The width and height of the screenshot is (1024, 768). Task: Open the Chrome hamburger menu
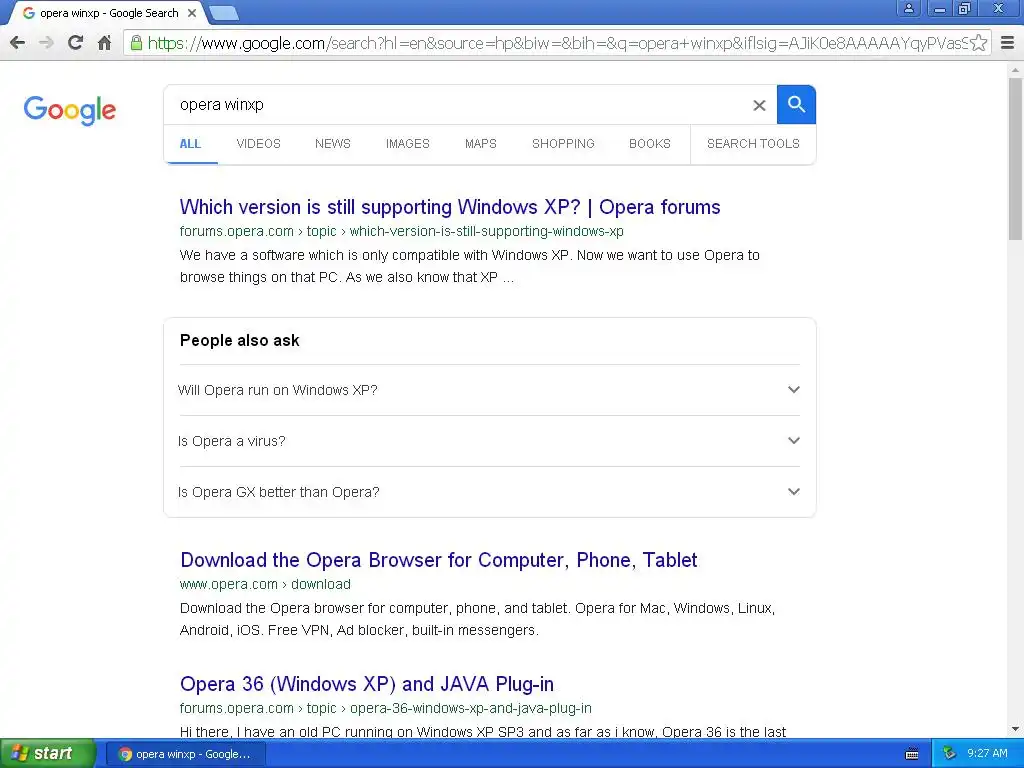(1008, 43)
